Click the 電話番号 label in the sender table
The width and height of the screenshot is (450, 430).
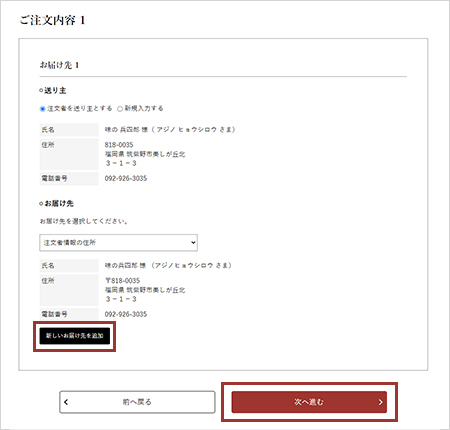[x=54, y=178]
